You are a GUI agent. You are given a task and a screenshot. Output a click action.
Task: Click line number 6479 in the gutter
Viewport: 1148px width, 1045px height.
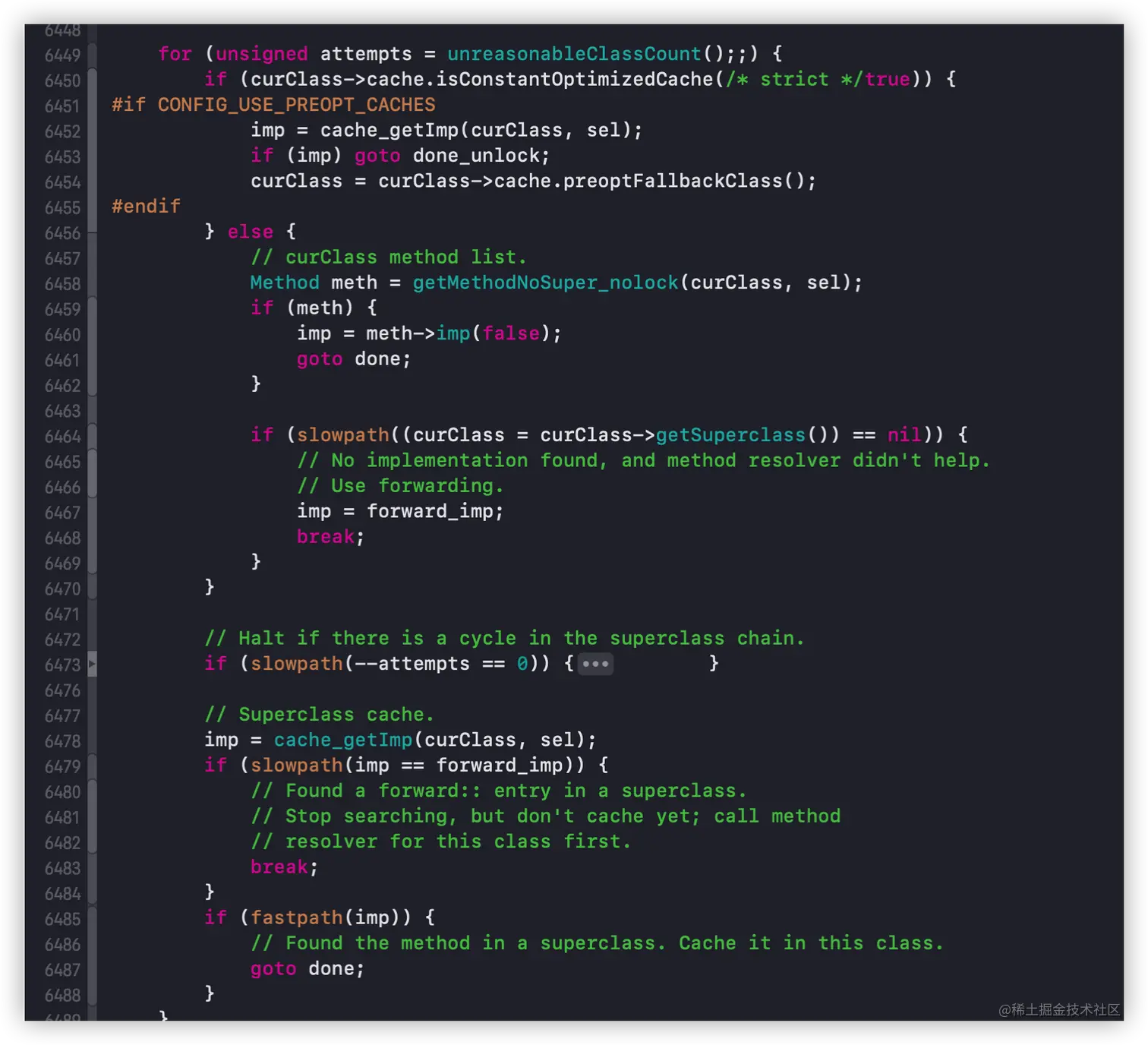[62, 767]
